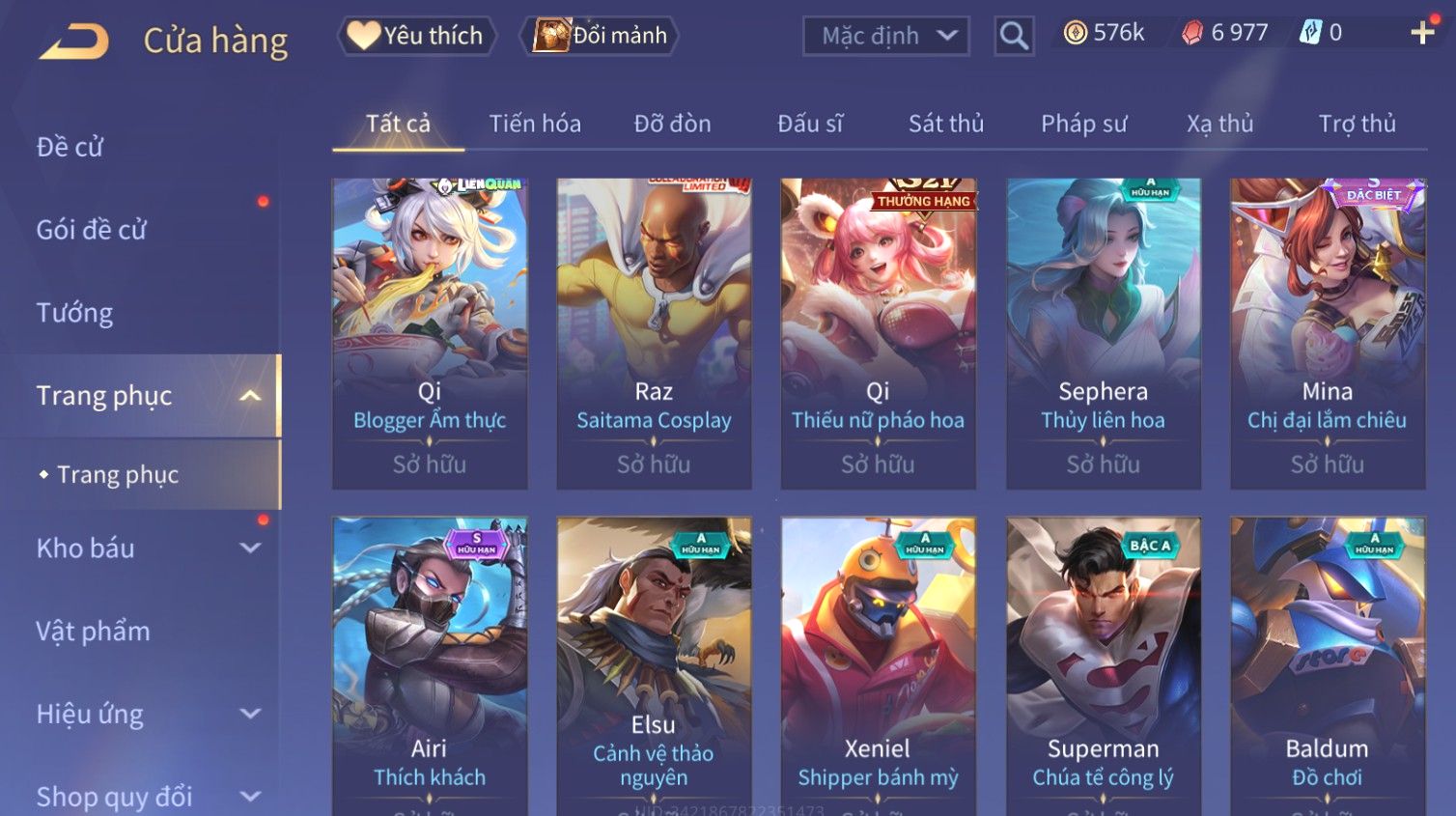Open Gói đề cử in sidebar
The height and width of the screenshot is (816, 1456).
[x=92, y=230]
